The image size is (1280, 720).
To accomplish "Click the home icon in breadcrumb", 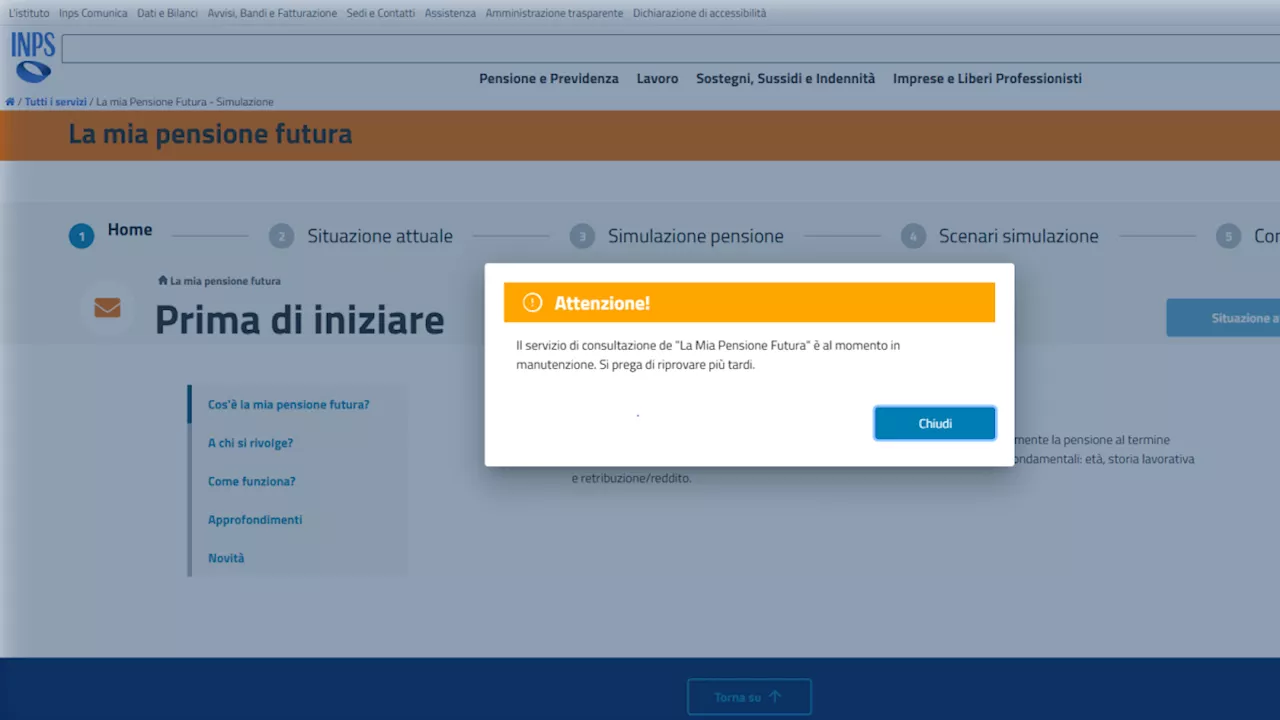I will pyautogui.click(x=10, y=102).
